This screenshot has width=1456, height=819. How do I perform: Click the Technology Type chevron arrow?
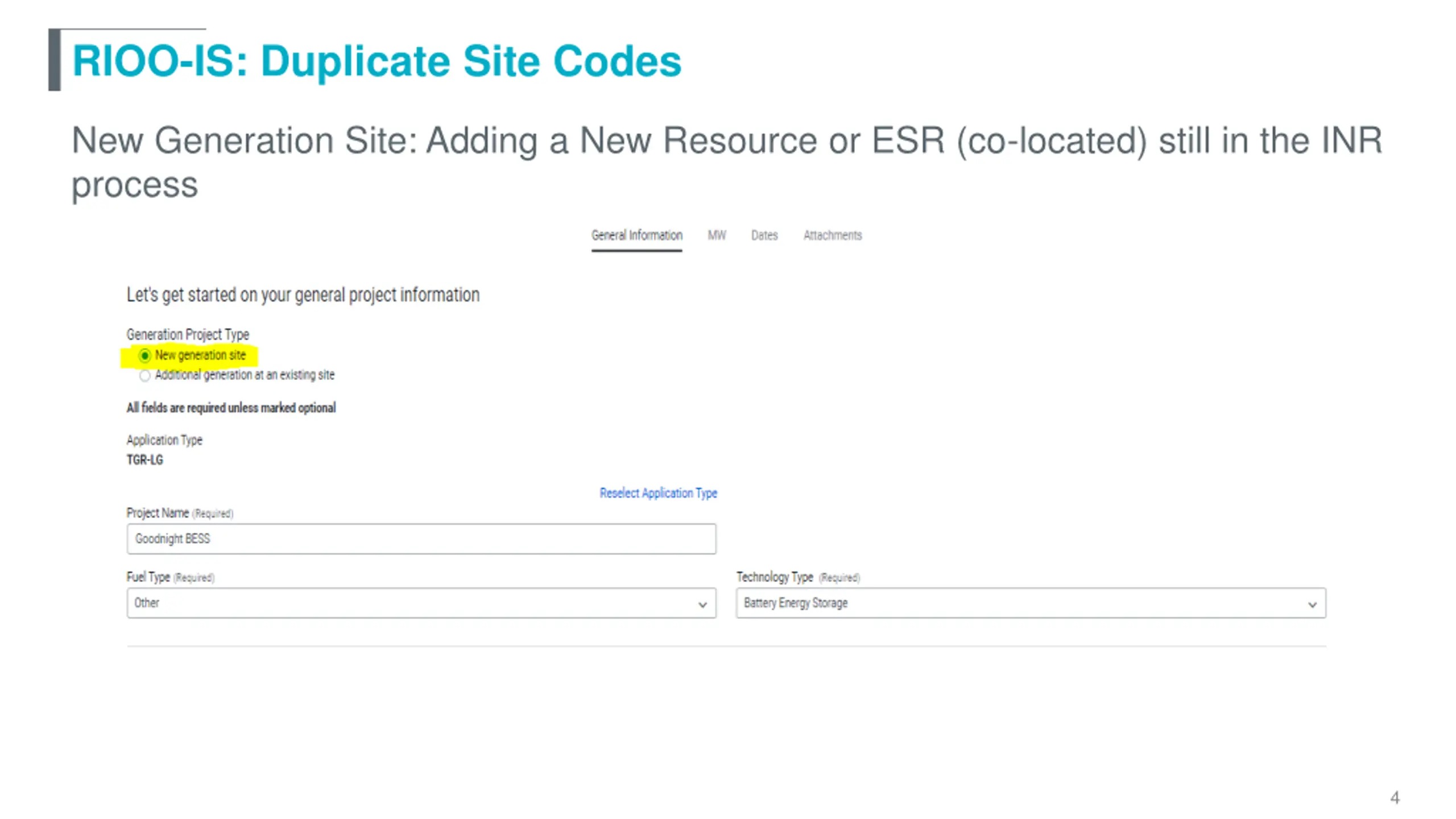(1312, 605)
